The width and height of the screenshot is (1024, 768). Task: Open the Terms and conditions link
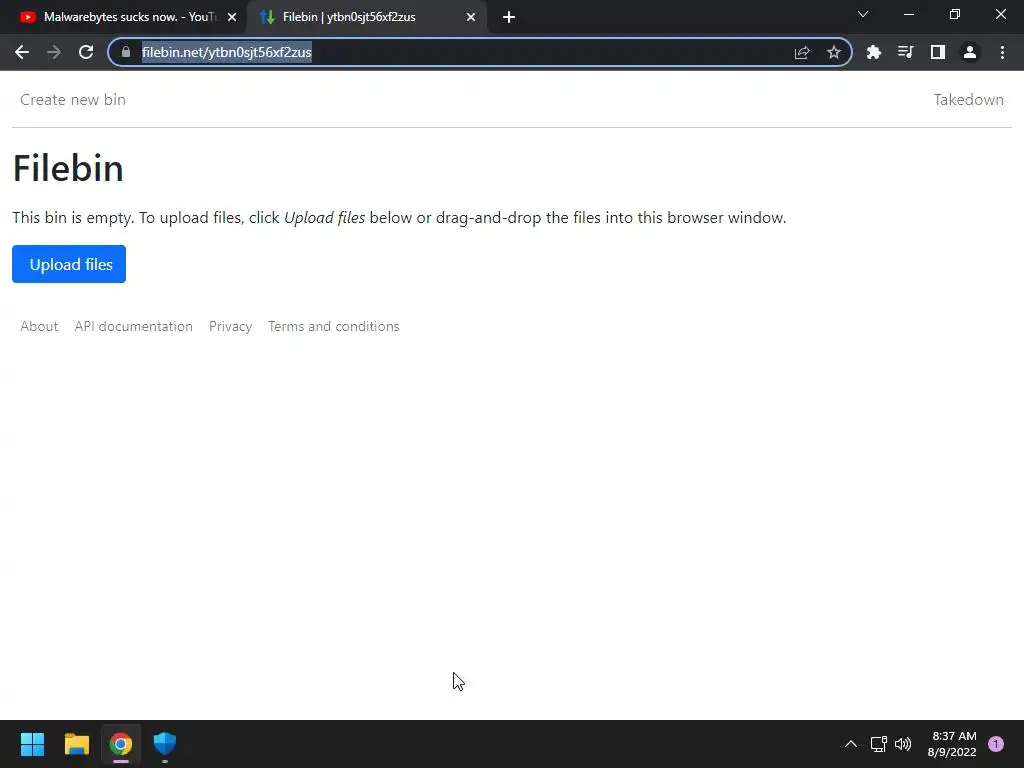point(333,326)
